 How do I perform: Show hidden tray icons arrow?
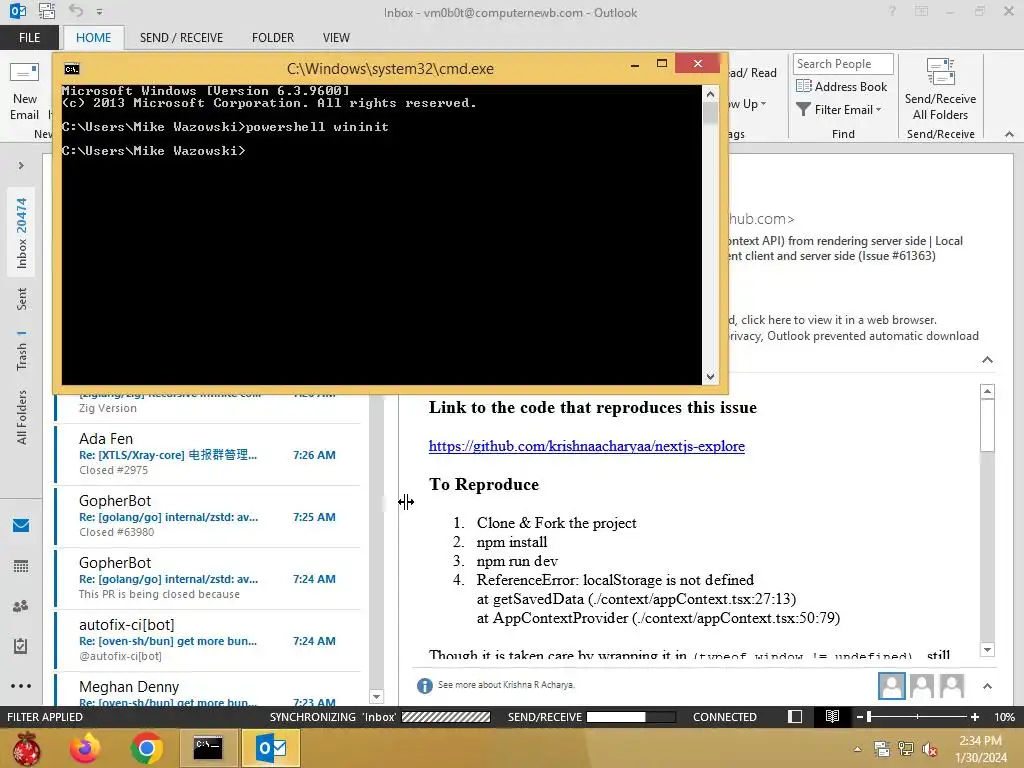click(x=857, y=749)
